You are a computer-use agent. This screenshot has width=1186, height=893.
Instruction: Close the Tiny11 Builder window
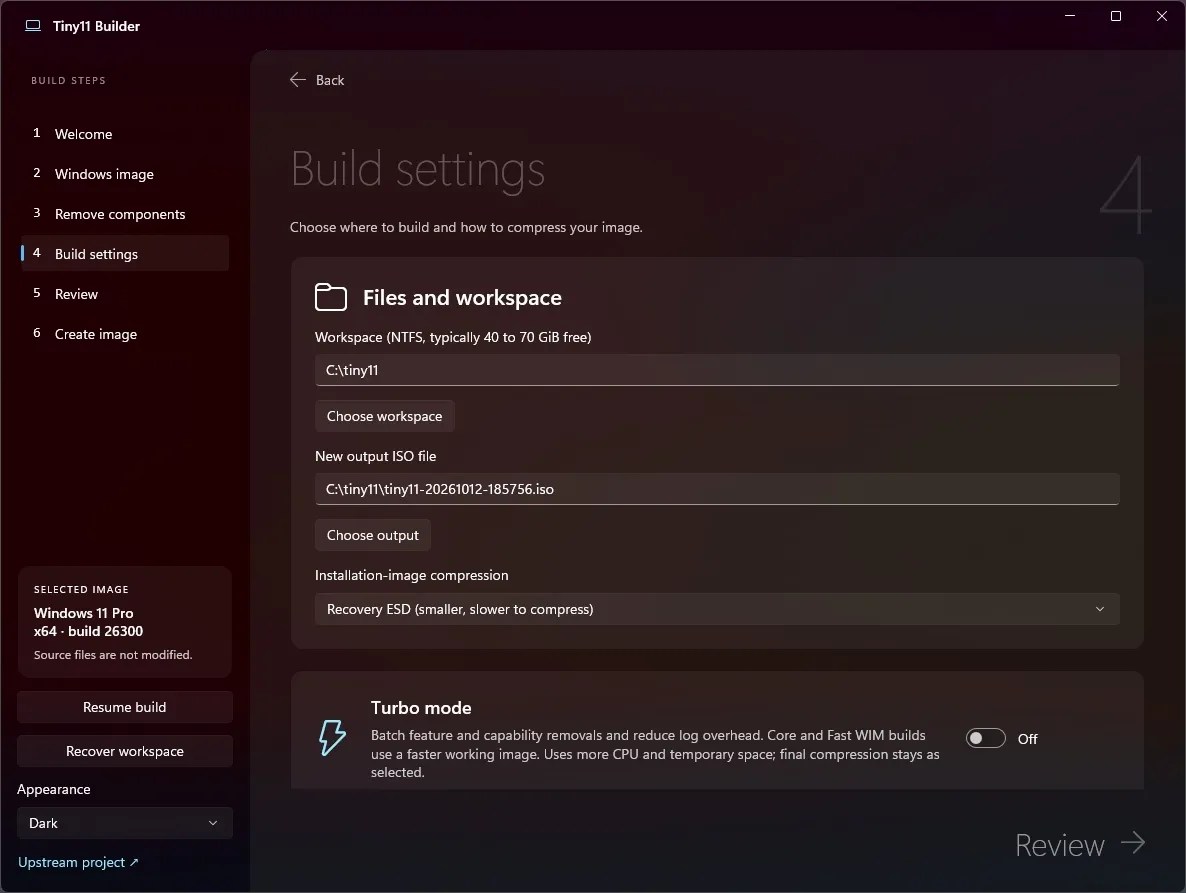(1162, 16)
